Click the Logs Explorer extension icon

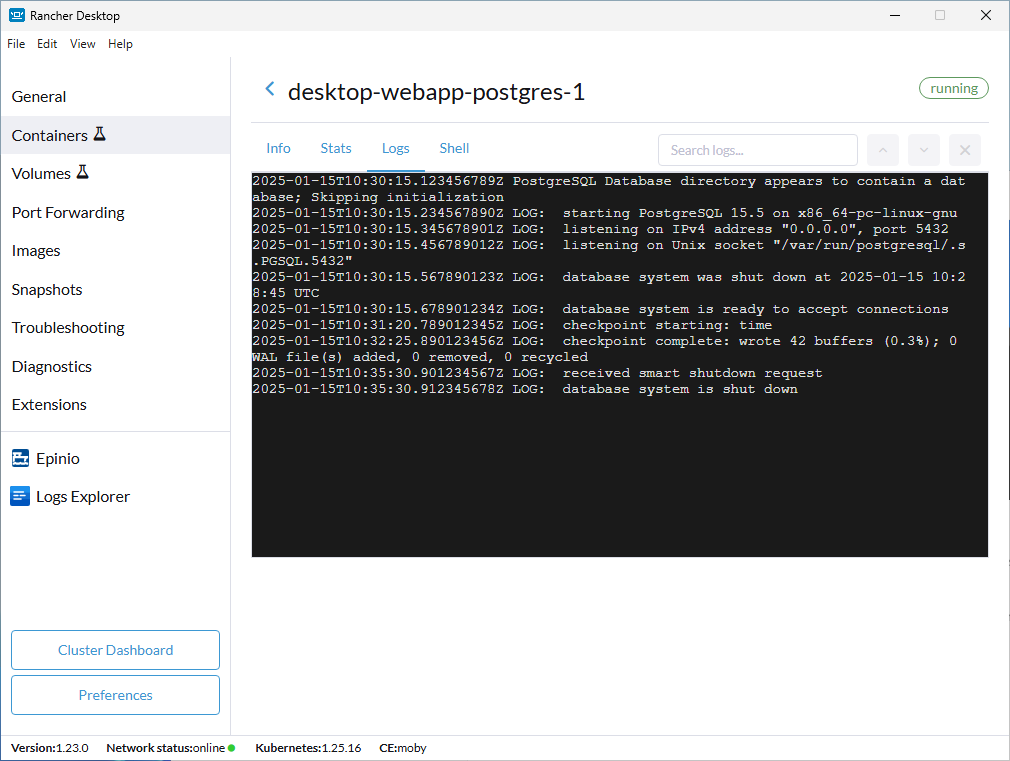pos(20,496)
